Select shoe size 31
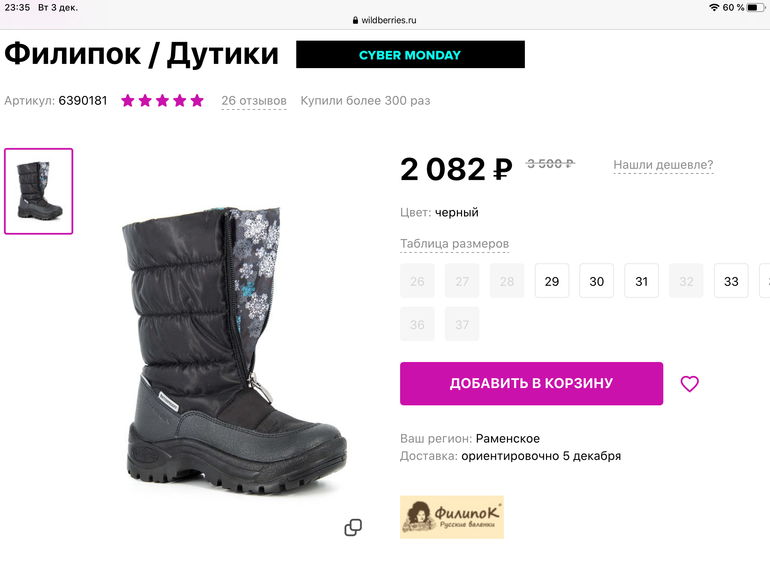This screenshot has height=578, width=770. (x=641, y=281)
